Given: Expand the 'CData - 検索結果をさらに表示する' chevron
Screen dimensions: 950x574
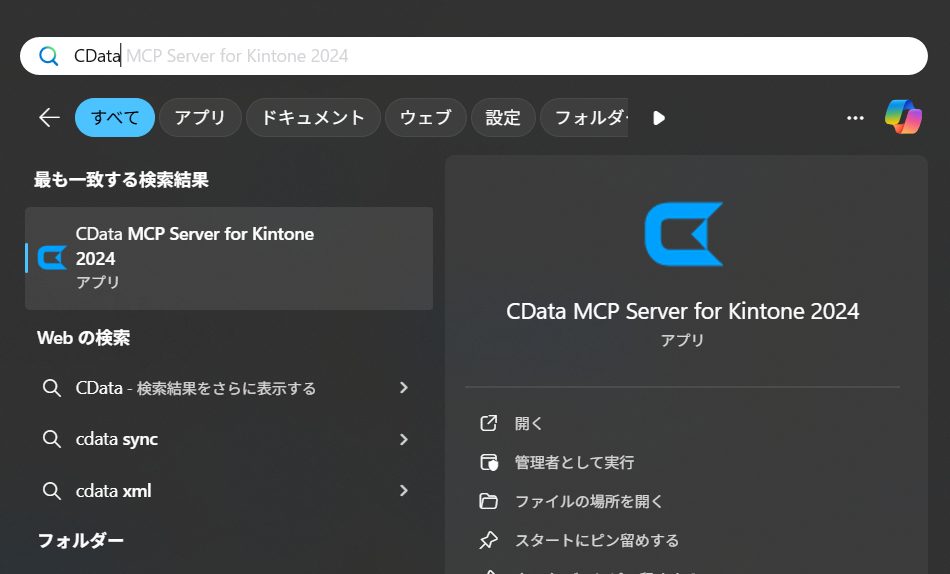Looking at the screenshot, I should 404,387.
